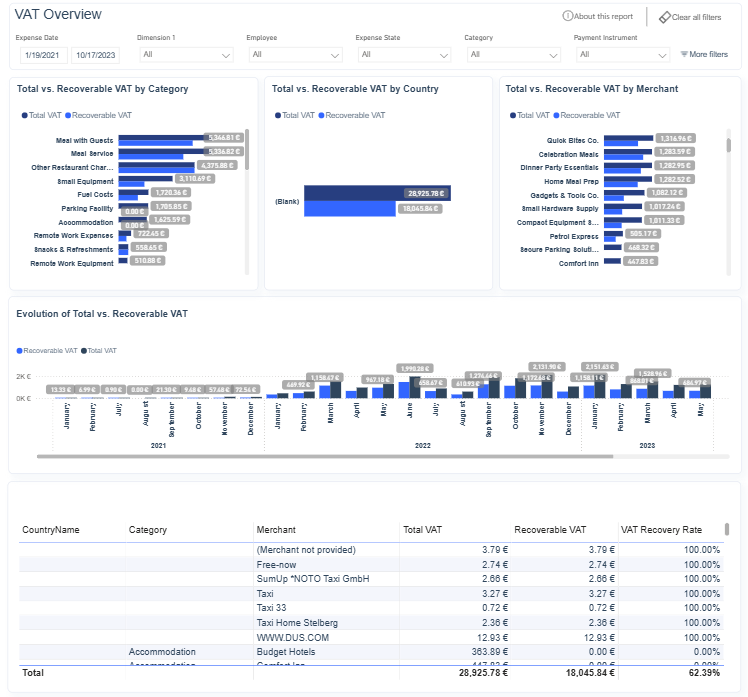Click Recoverable VAT legend marker in Evolution chart
This screenshot has height=697, width=748.
coord(20,351)
